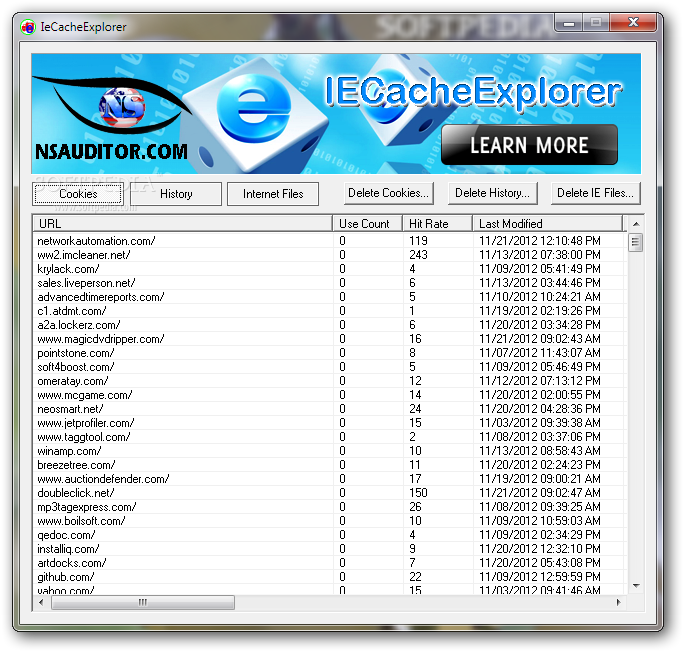Select the neosmart.net/ entry
The image size is (684, 652).
coord(330,409)
